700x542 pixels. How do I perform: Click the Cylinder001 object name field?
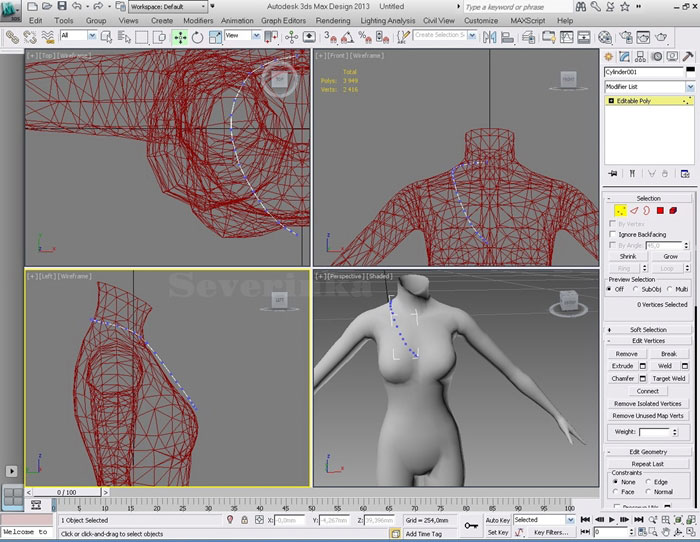642,72
